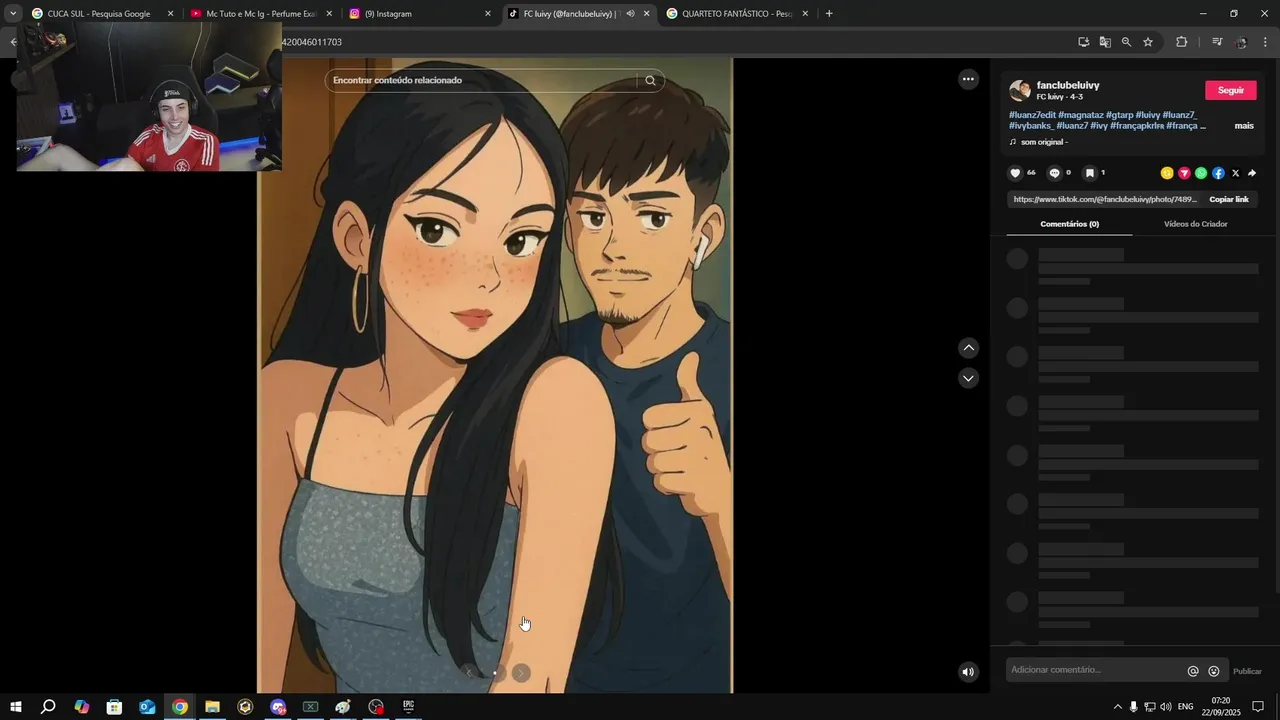
Task: Open more share options arrow
Action: (1252, 173)
